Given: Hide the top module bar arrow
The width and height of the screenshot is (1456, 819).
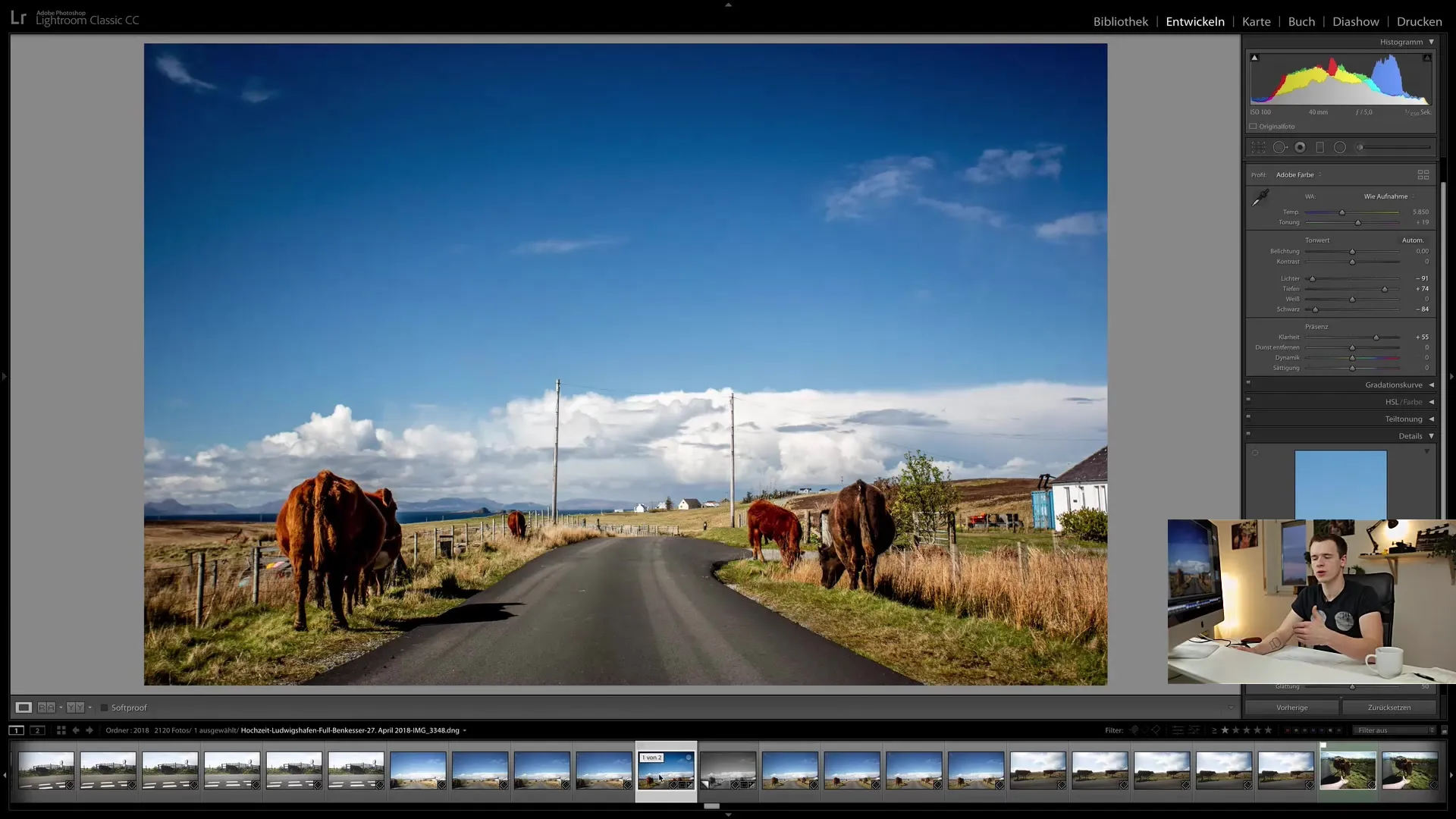Looking at the screenshot, I should [x=728, y=5].
